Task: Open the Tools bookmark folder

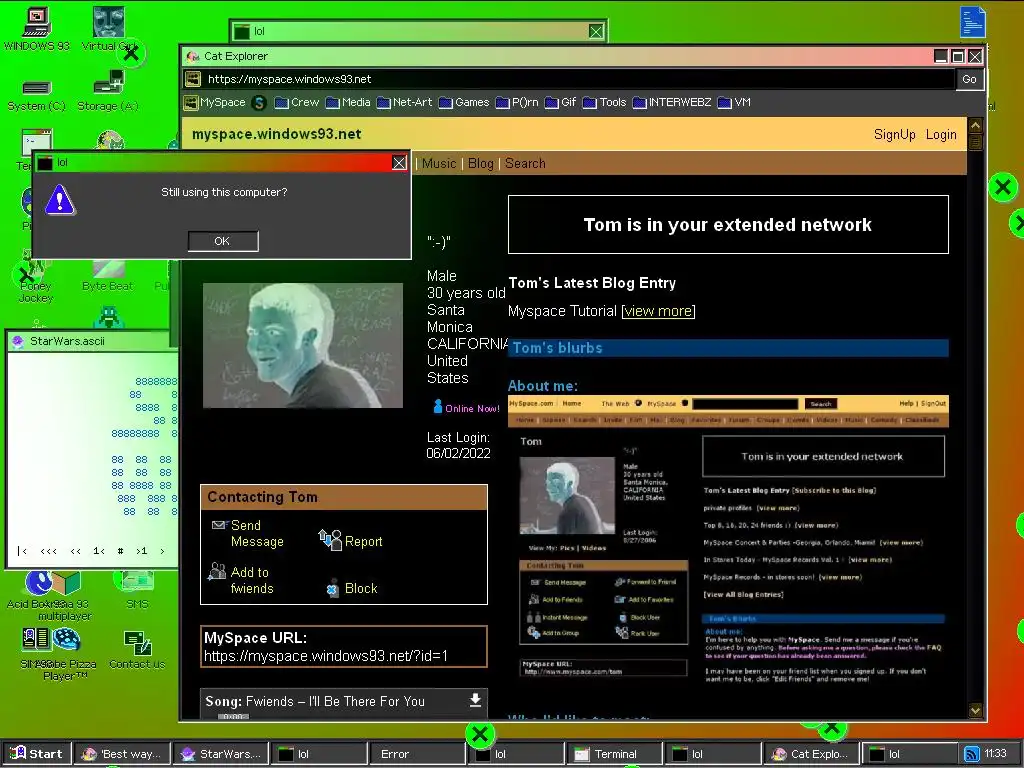Action: click(x=604, y=103)
